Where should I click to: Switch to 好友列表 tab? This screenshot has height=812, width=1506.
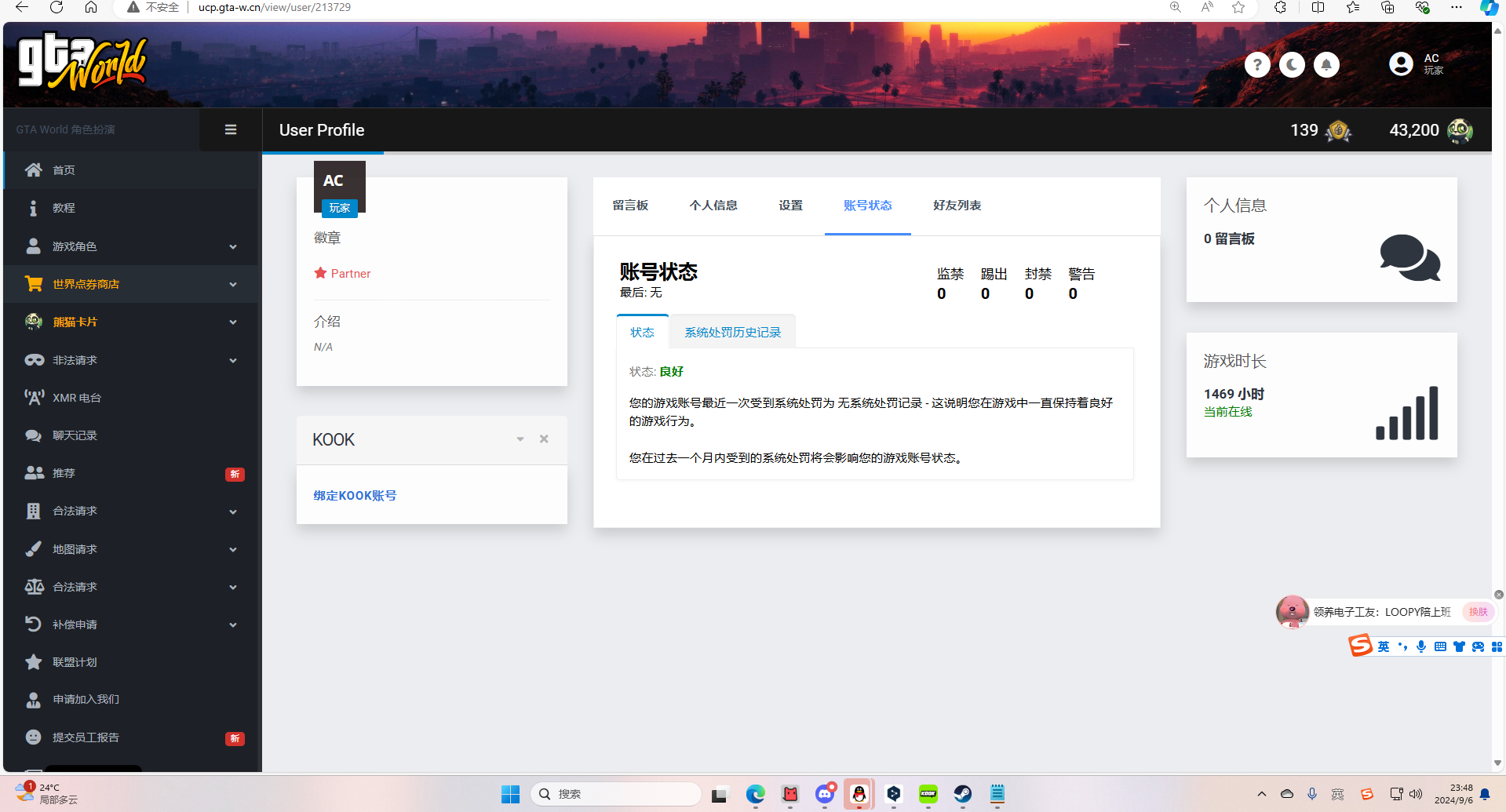[957, 206]
